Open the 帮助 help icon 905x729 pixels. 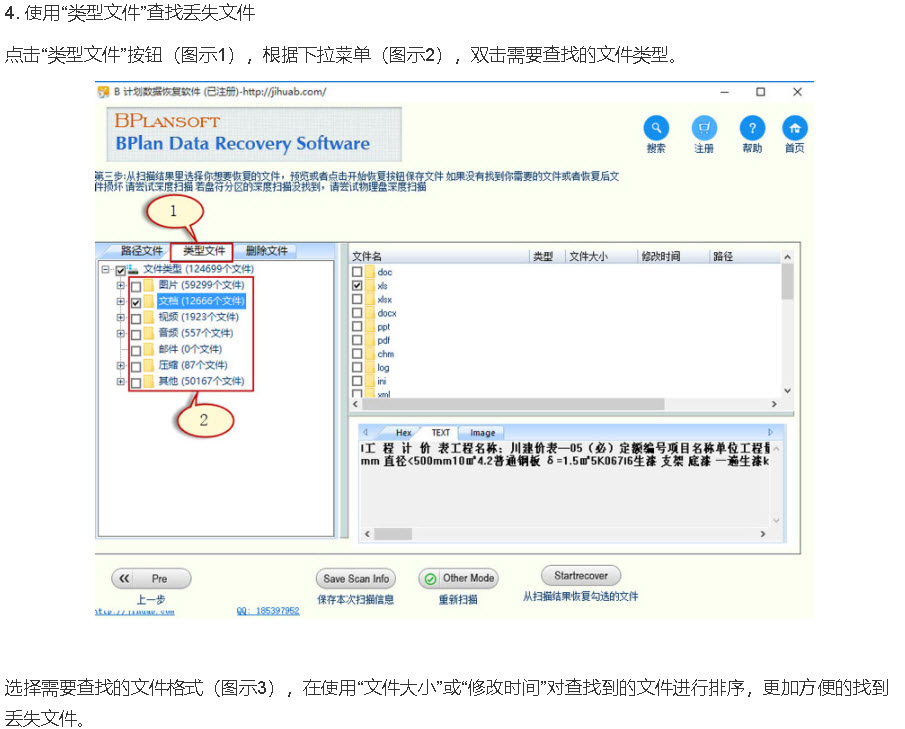(x=752, y=128)
